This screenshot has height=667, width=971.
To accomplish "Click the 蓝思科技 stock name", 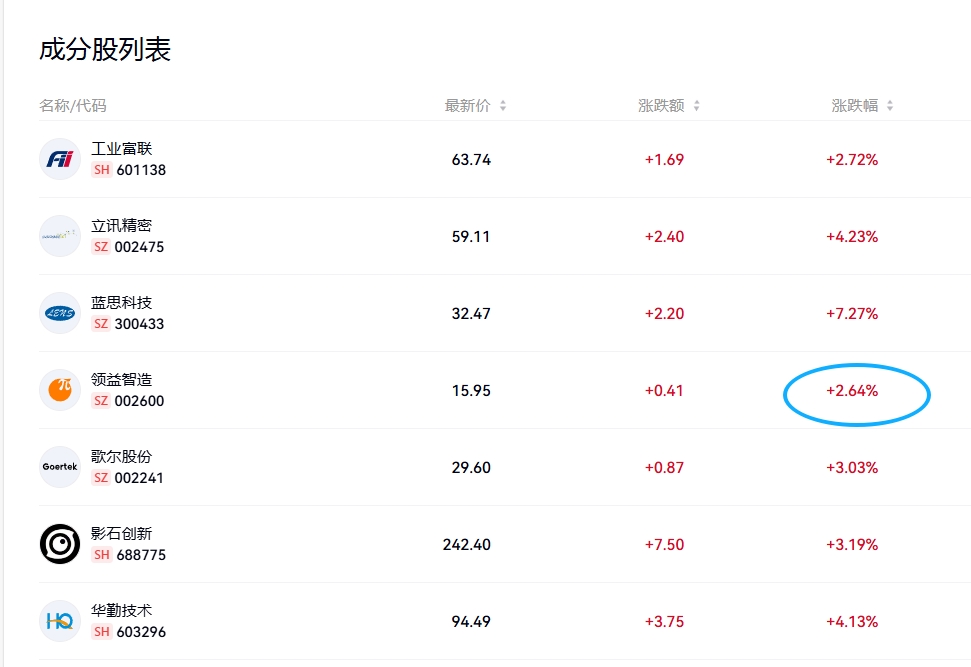I will pyautogui.click(x=122, y=303).
